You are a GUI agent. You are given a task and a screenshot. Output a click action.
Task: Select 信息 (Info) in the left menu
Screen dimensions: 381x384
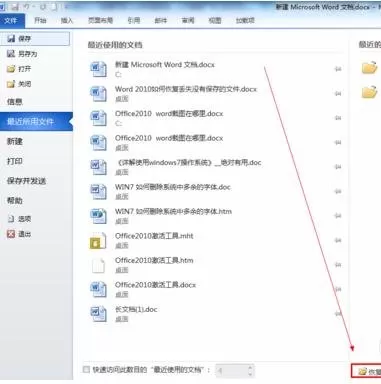15,102
